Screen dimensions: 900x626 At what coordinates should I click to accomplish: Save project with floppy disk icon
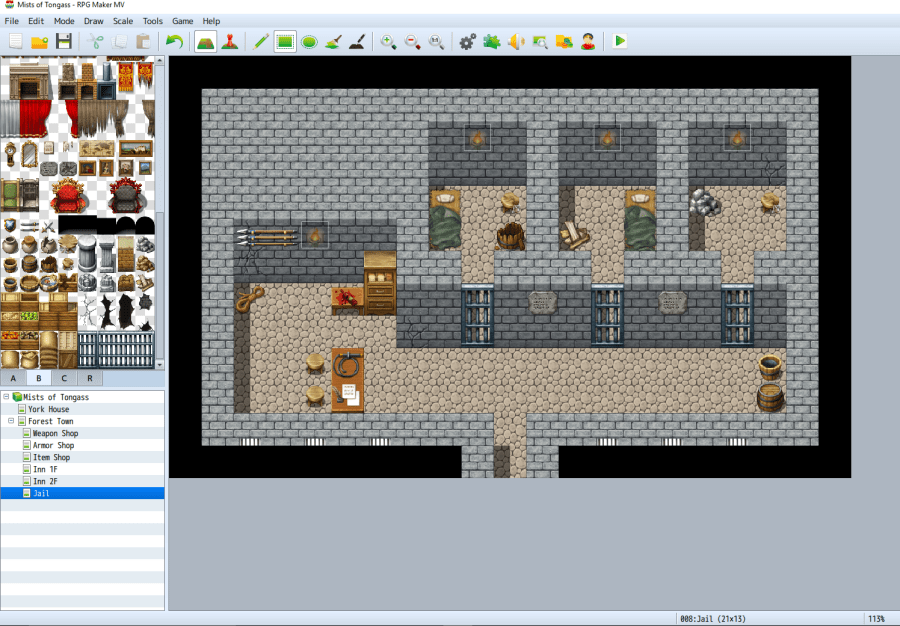pyautogui.click(x=64, y=41)
